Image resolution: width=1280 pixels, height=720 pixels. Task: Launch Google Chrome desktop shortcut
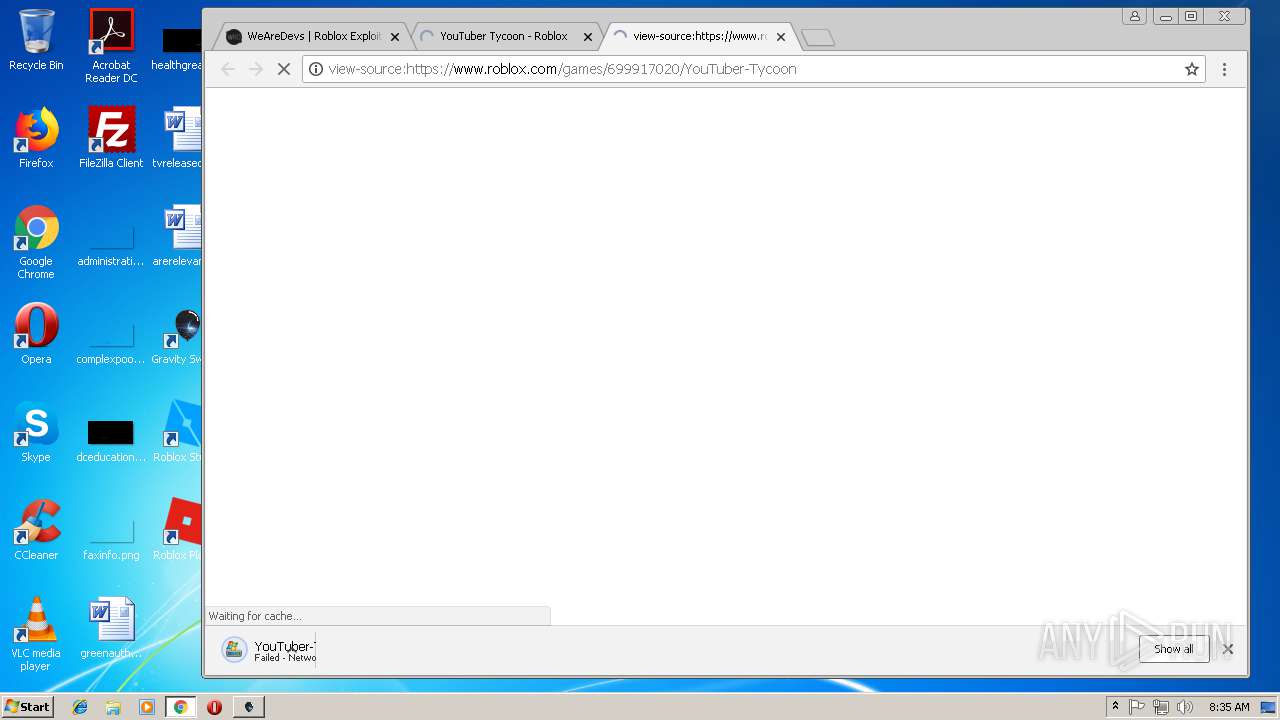tap(36, 242)
